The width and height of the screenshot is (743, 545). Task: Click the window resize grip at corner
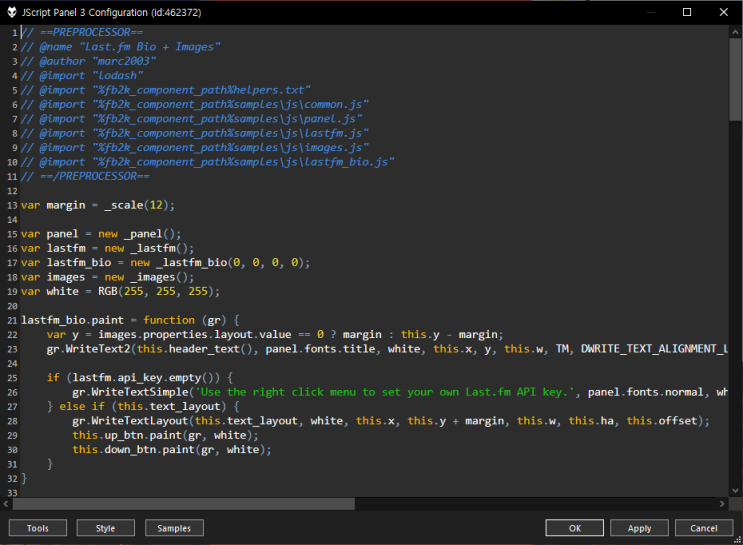pos(737,539)
